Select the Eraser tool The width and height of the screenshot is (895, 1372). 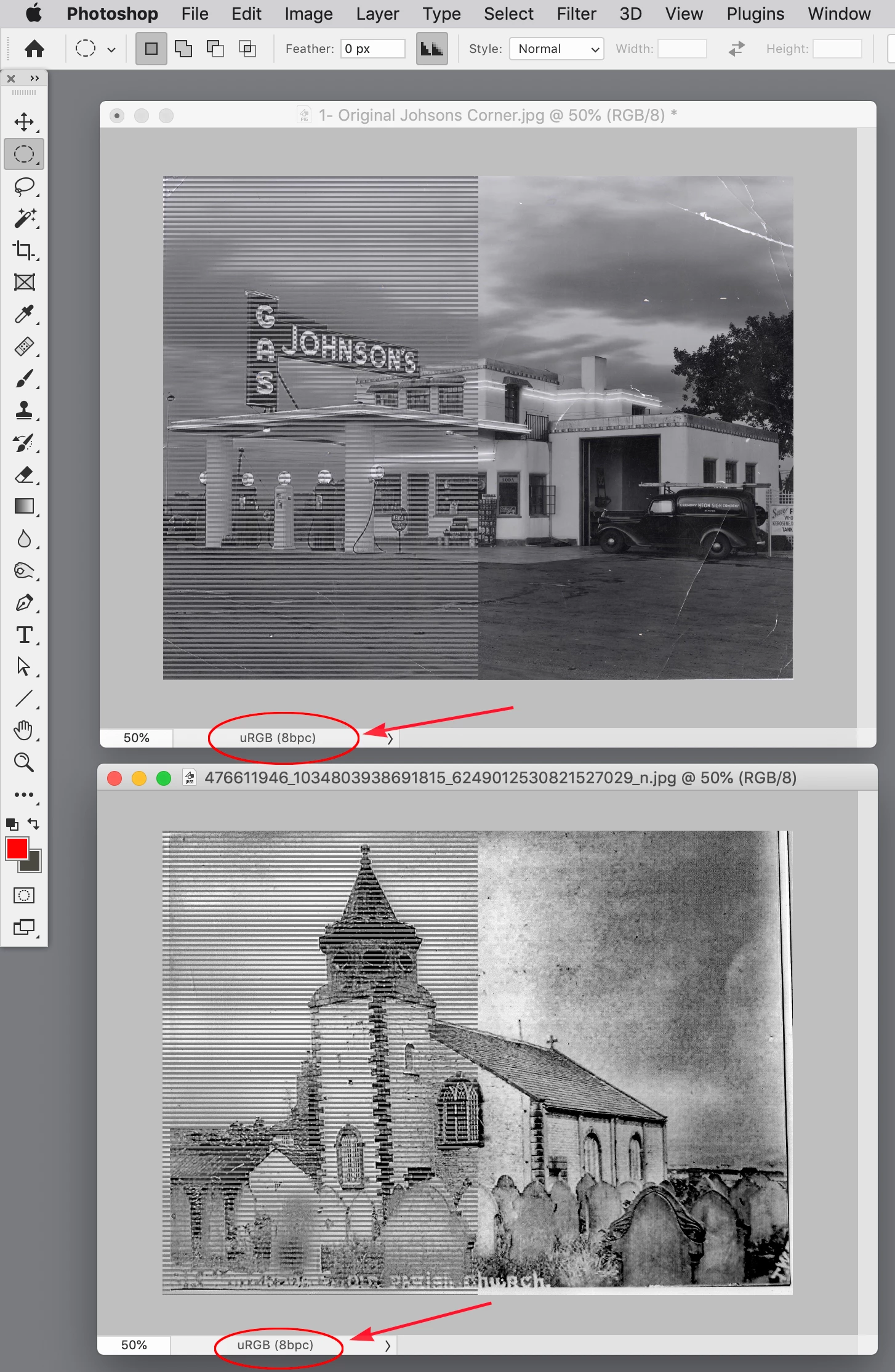click(x=24, y=474)
